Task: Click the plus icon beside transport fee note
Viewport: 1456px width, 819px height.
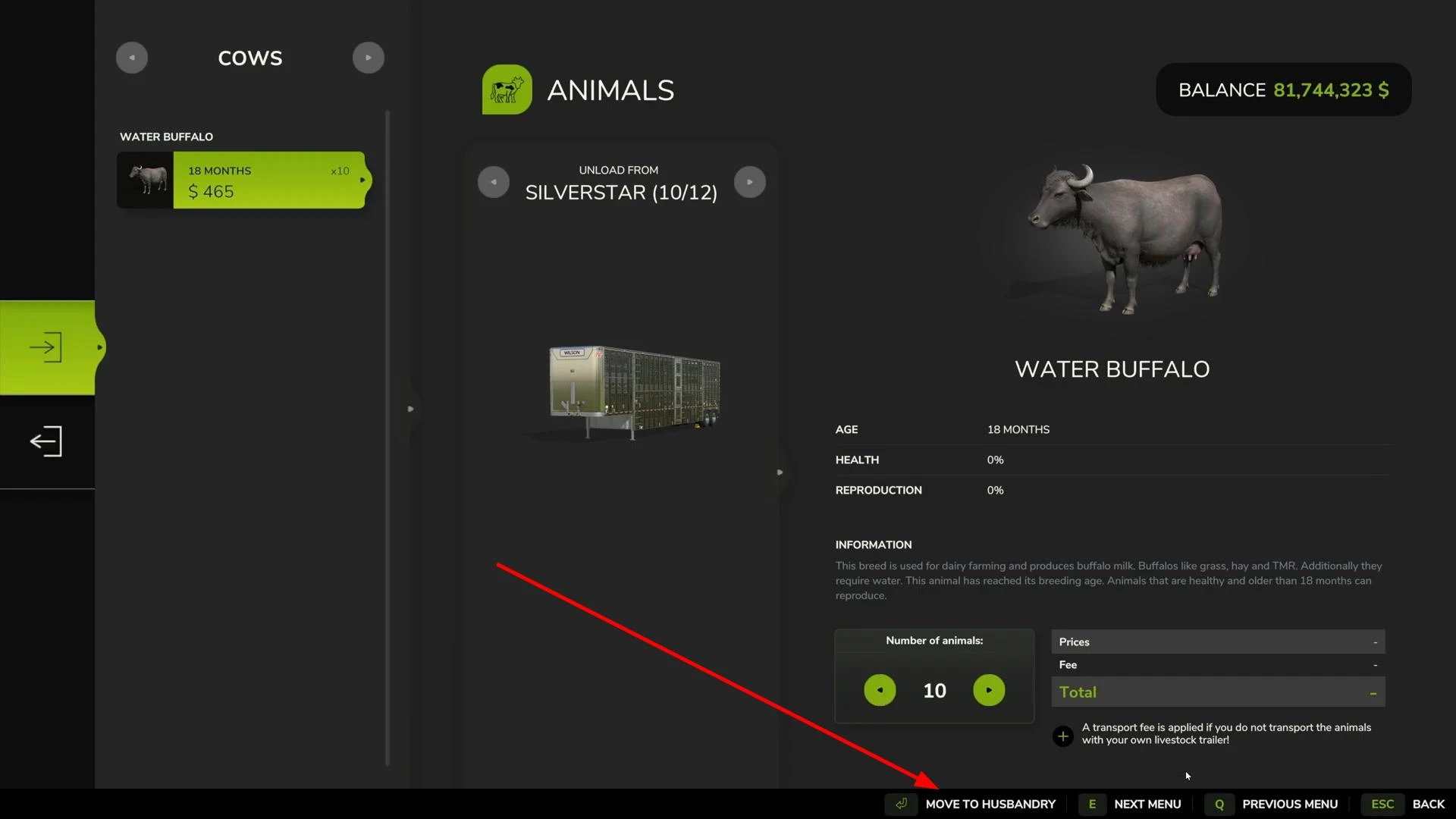Action: coord(1063,736)
